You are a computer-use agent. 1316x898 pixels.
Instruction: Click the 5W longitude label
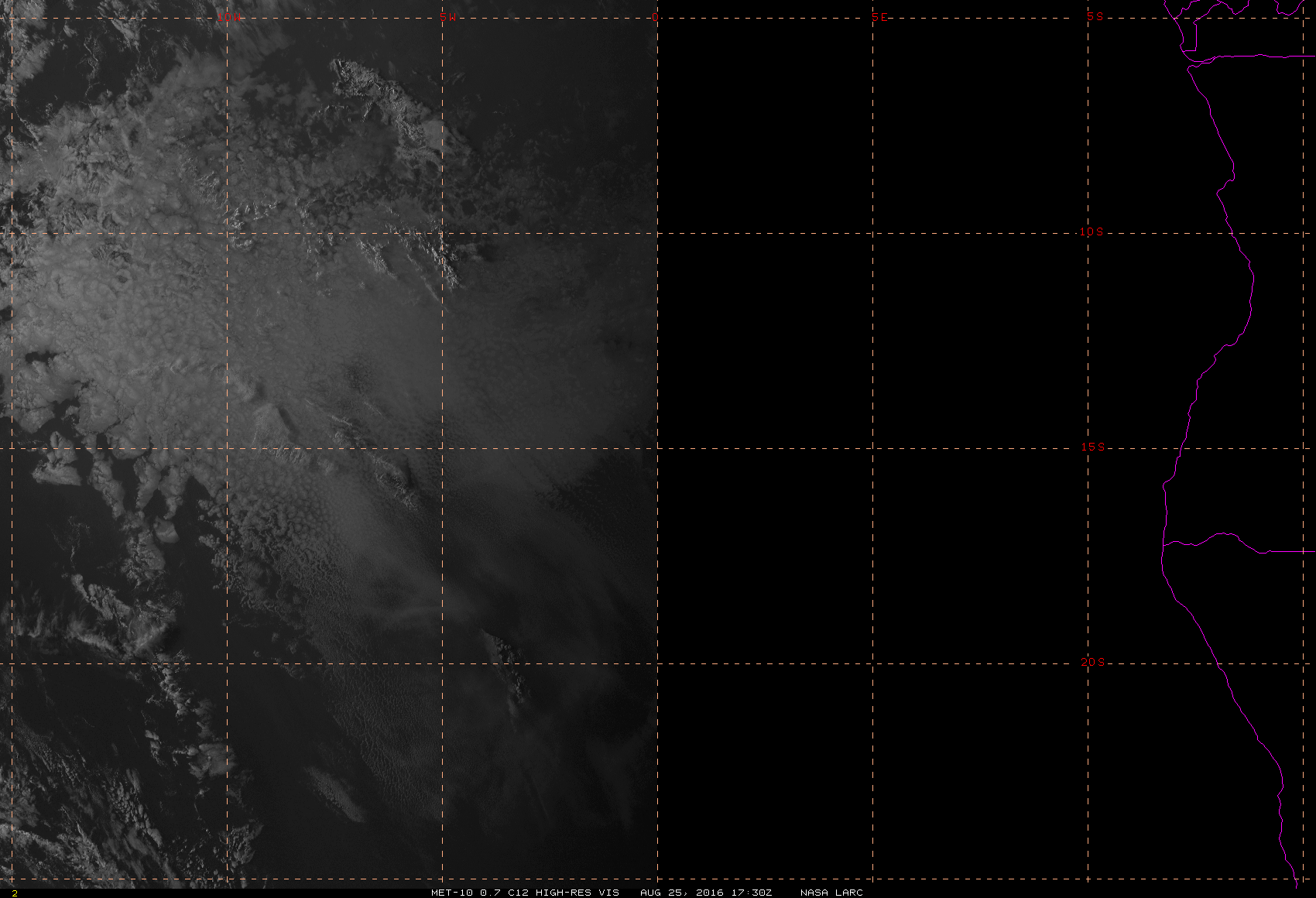point(447,17)
